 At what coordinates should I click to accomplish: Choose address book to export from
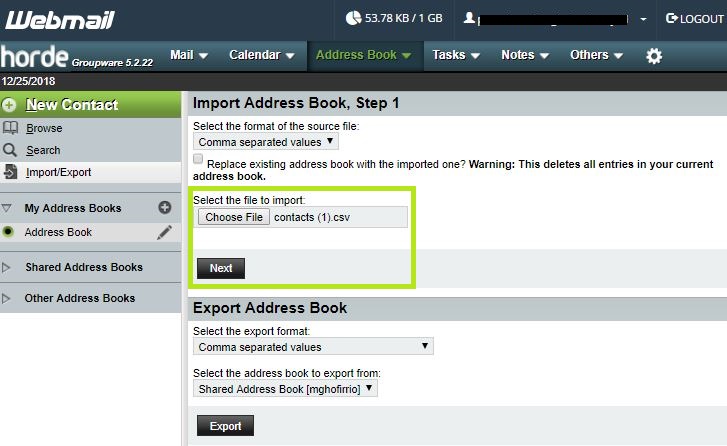[285, 388]
